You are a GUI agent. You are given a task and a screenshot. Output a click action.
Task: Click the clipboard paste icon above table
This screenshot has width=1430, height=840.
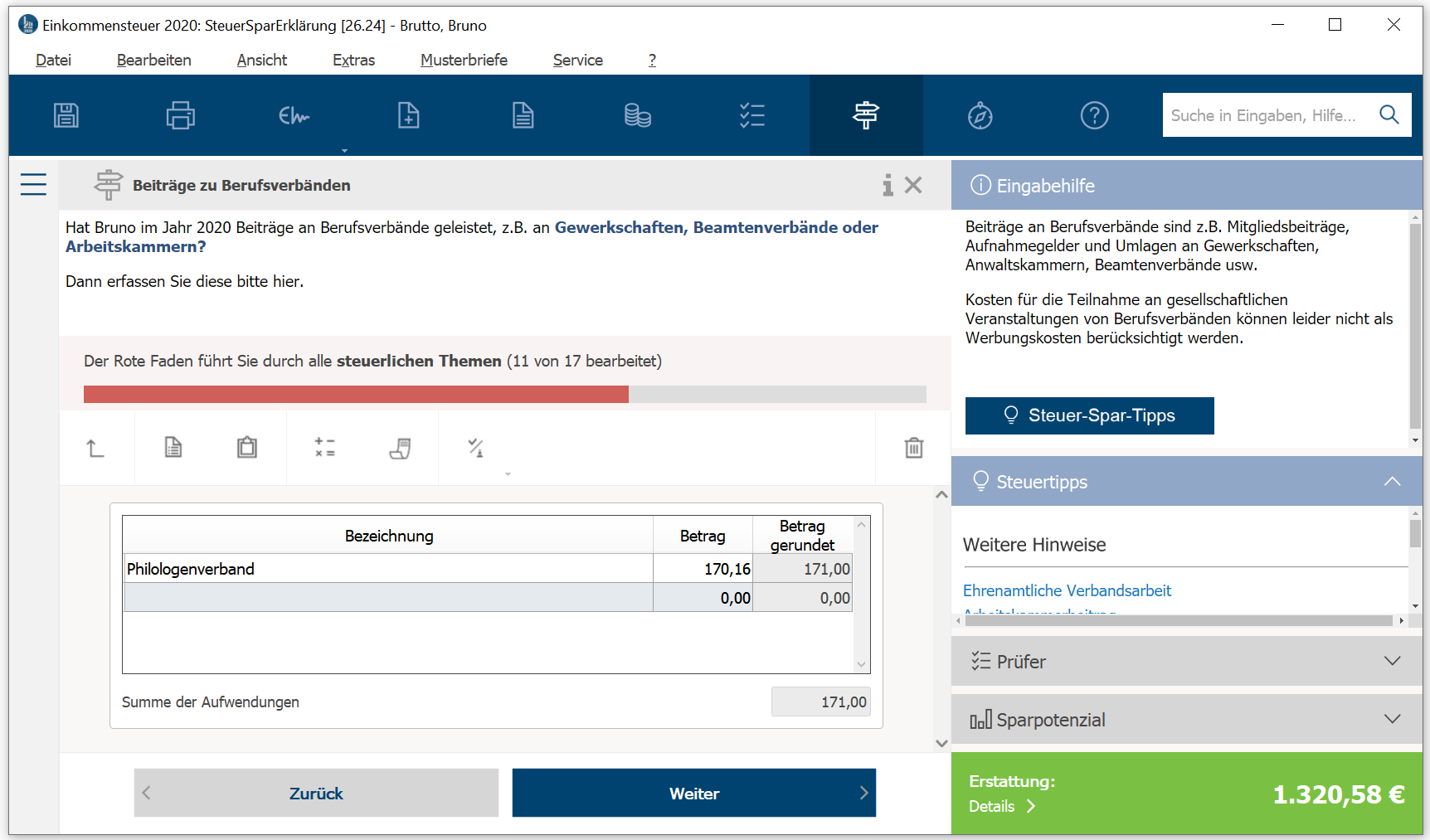pos(247,448)
